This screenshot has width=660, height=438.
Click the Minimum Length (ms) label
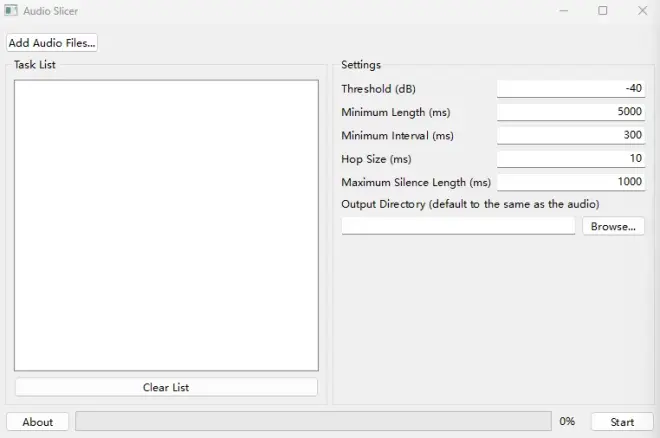tap(396, 112)
